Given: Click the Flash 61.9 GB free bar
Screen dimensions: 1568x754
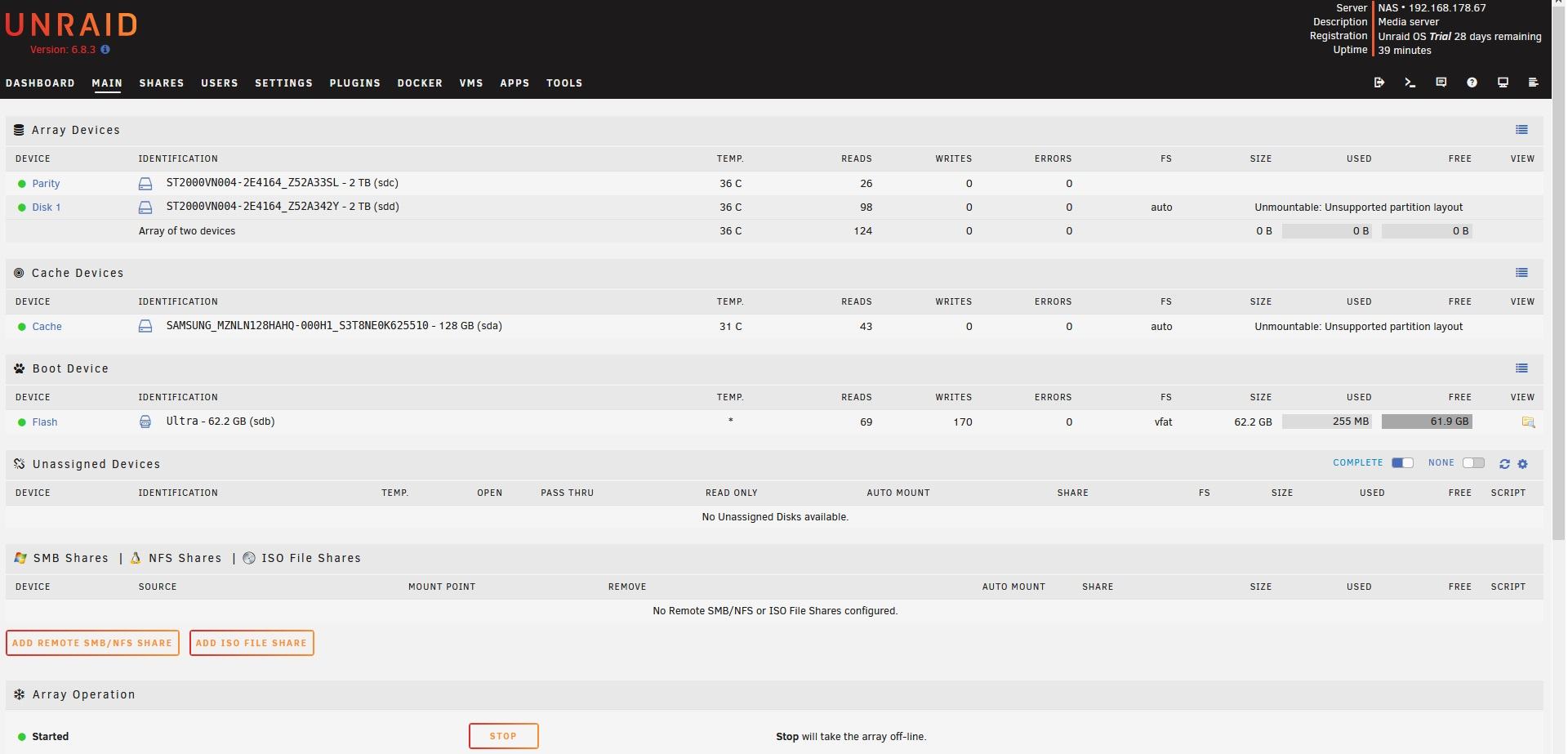Looking at the screenshot, I should click(1427, 422).
